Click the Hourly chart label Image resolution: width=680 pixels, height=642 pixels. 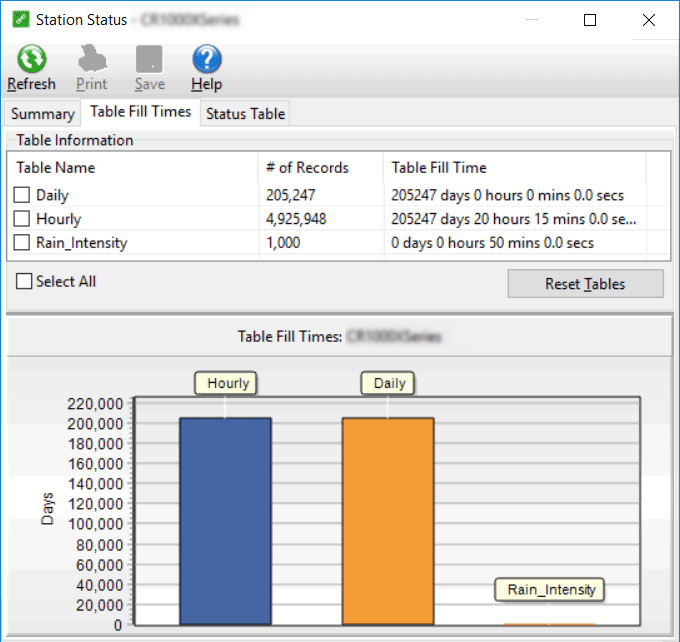[x=226, y=383]
